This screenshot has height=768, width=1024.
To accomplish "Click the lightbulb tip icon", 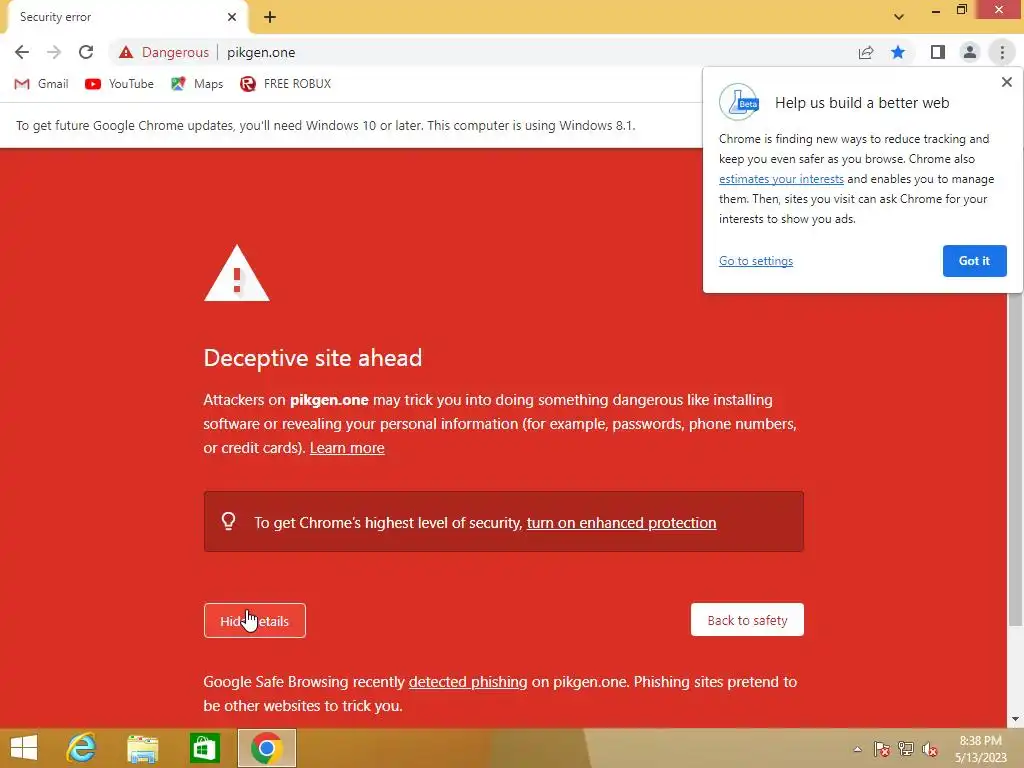I will [x=229, y=521].
